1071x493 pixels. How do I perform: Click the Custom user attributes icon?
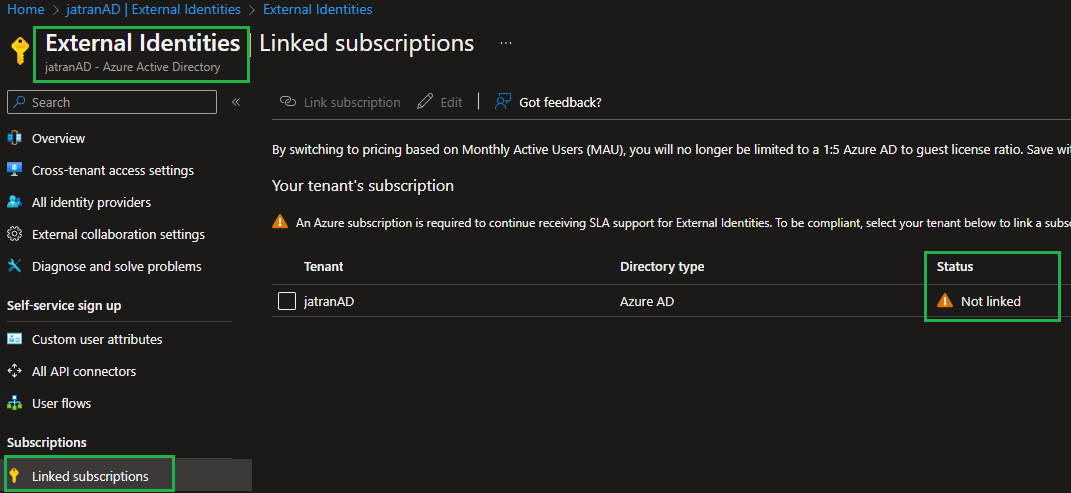(14, 339)
